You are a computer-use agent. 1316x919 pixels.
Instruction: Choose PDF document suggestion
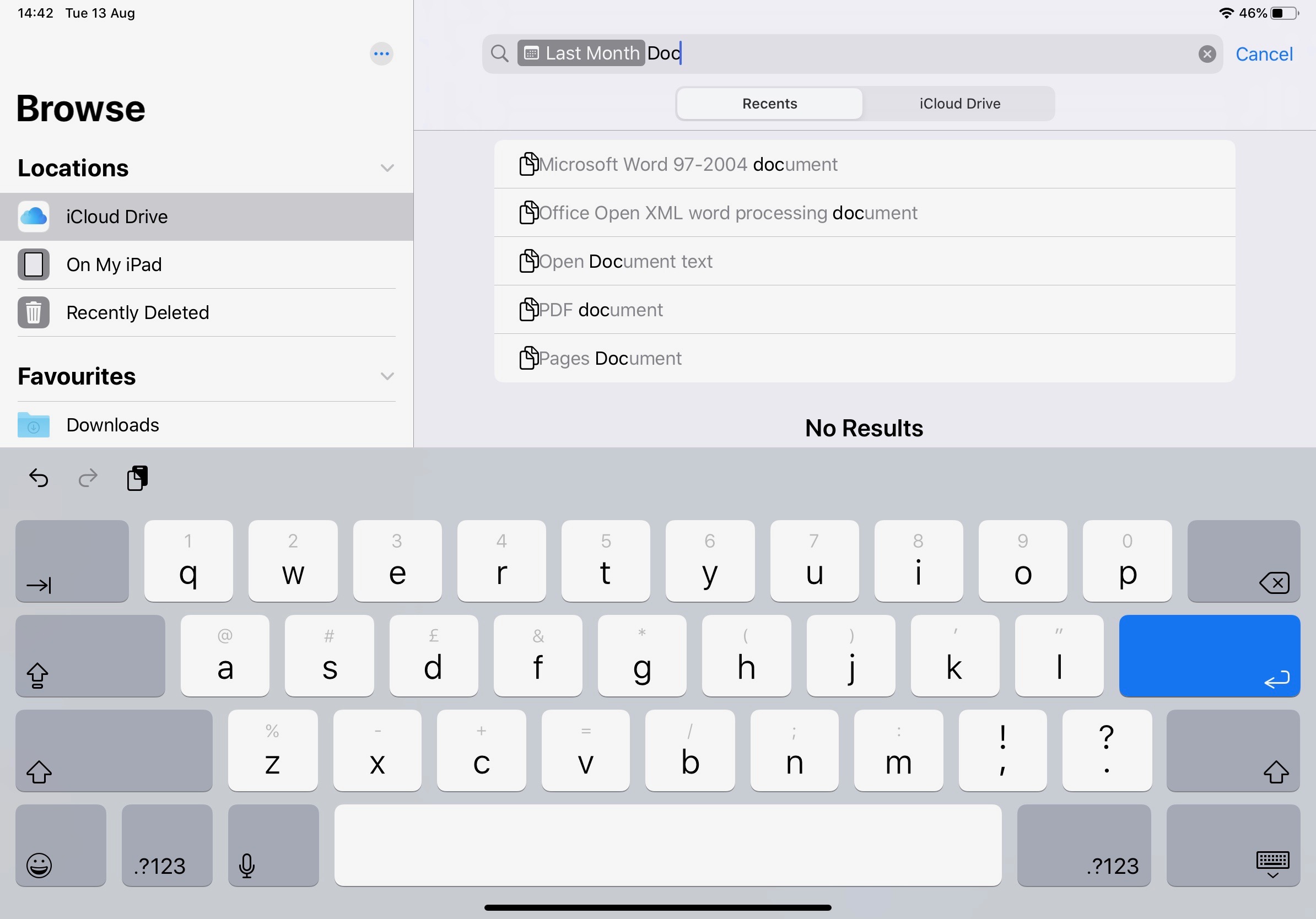pyautogui.click(x=864, y=310)
